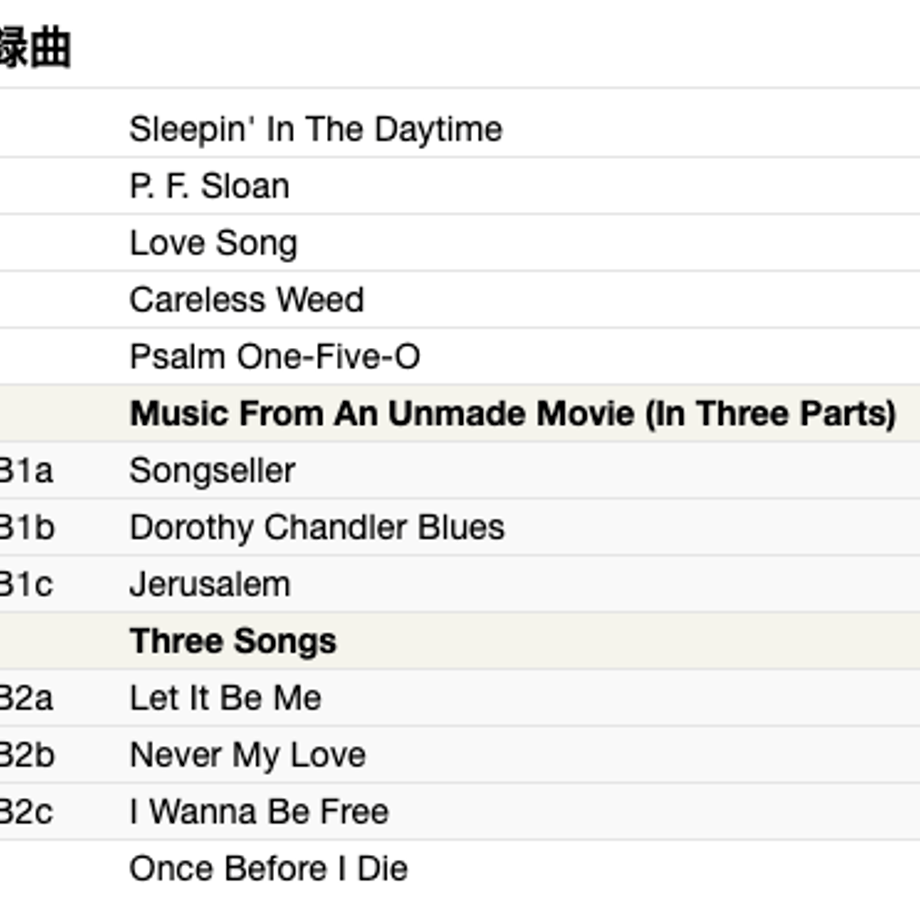The height and width of the screenshot is (920, 920).
Task: Select I Wanna Be Free track
Action: pos(259,812)
